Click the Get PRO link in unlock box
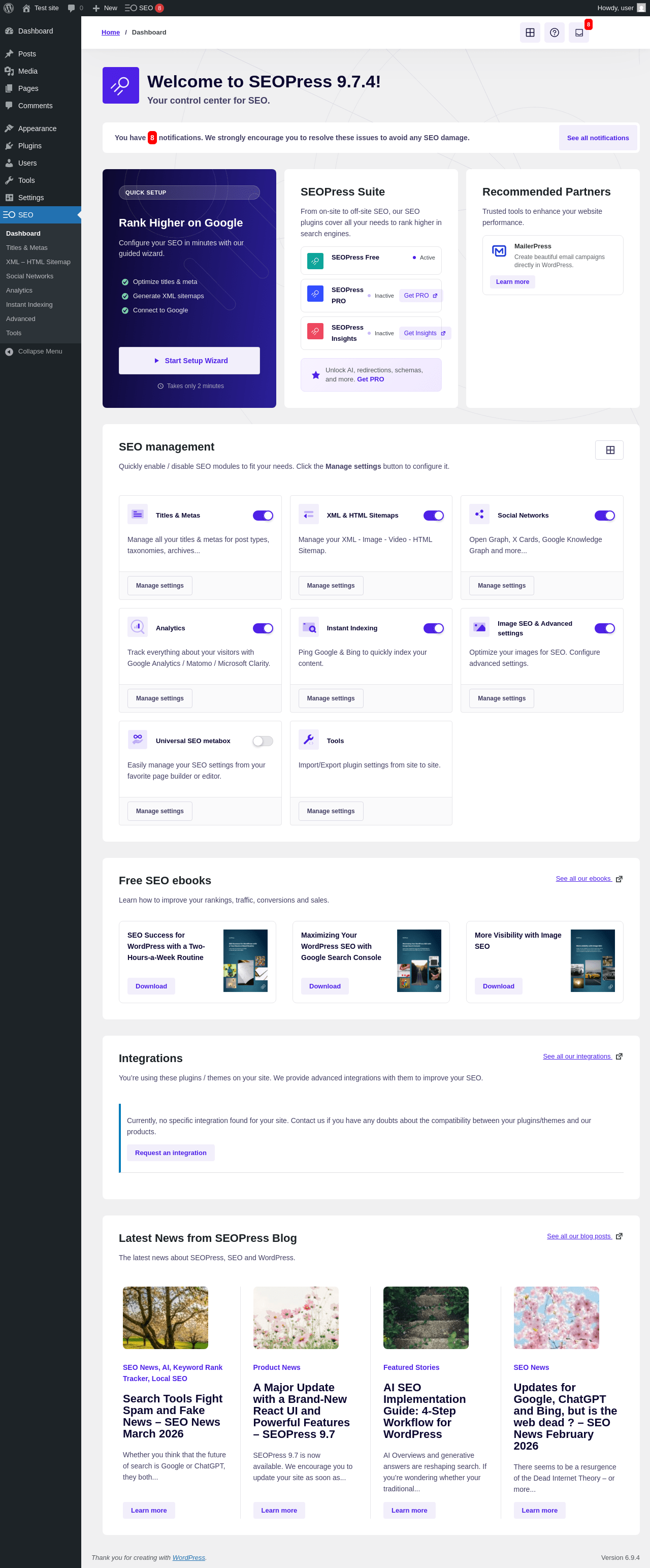 (371, 379)
